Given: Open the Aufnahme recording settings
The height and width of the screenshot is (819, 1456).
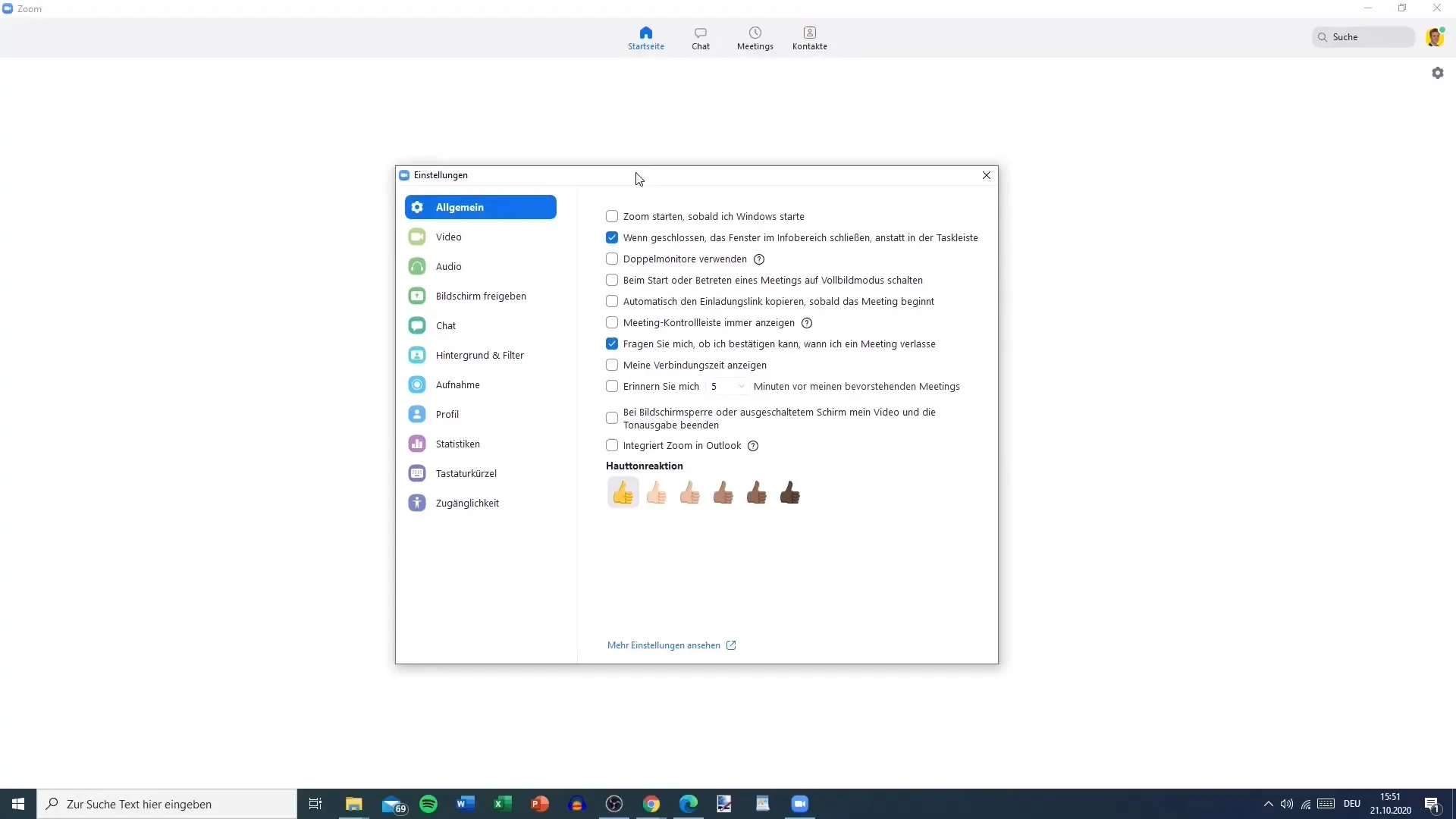Looking at the screenshot, I should point(480,384).
